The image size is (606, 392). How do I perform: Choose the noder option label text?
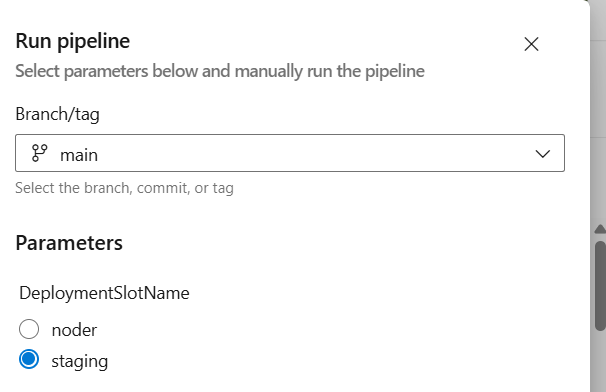pyautogui.click(x=74, y=330)
